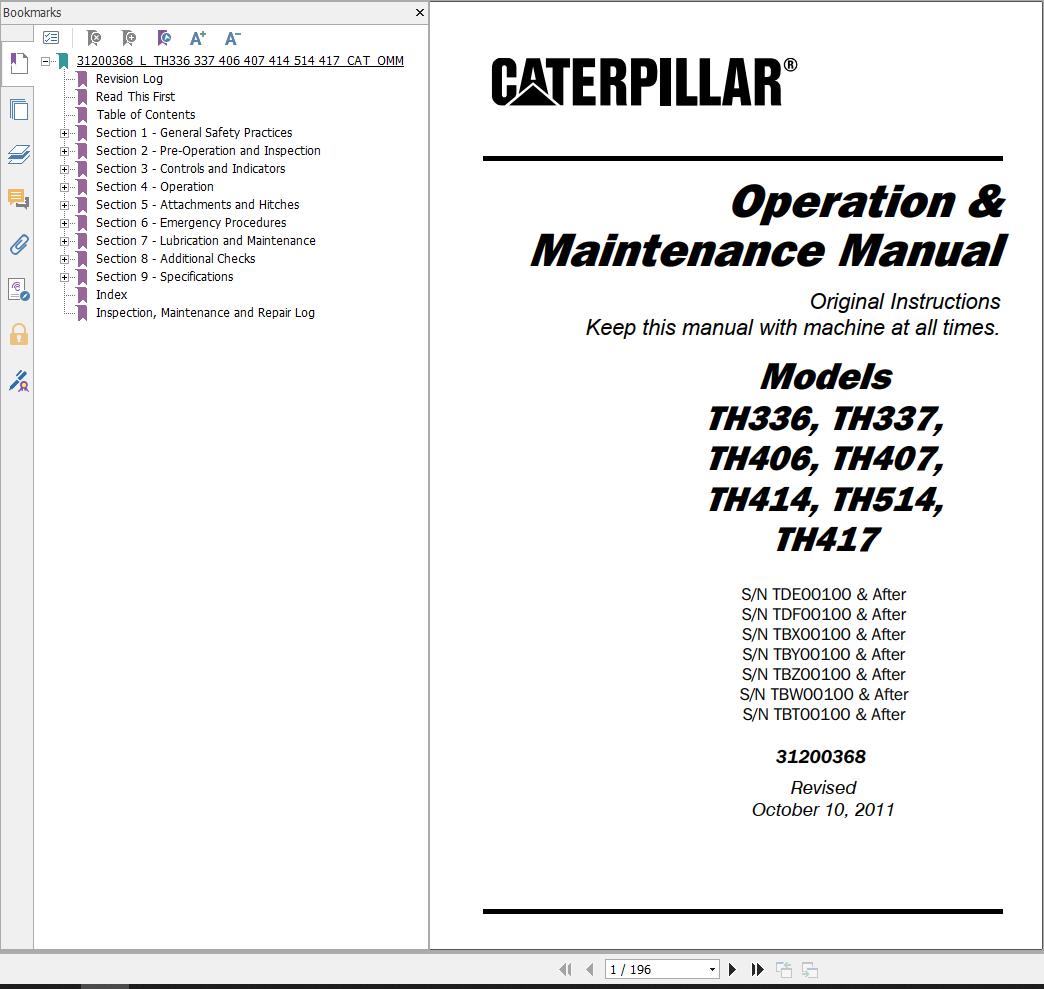This screenshot has height=989, width=1044.
Task: Go to the next page
Action: point(732,970)
